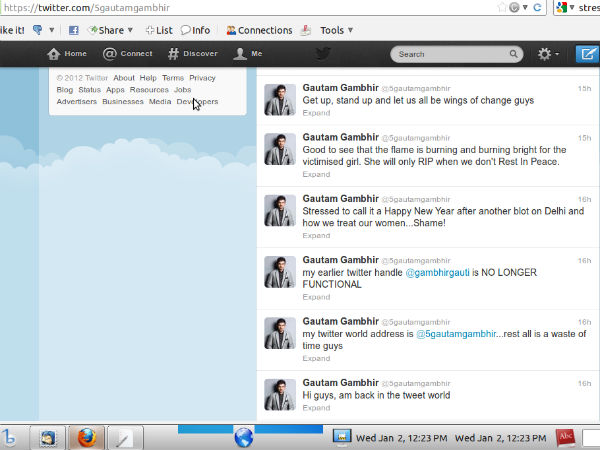This screenshot has width=600, height=450.
Task: Expand the 'am back in the tweet world' tweet
Action: (x=316, y=408)
